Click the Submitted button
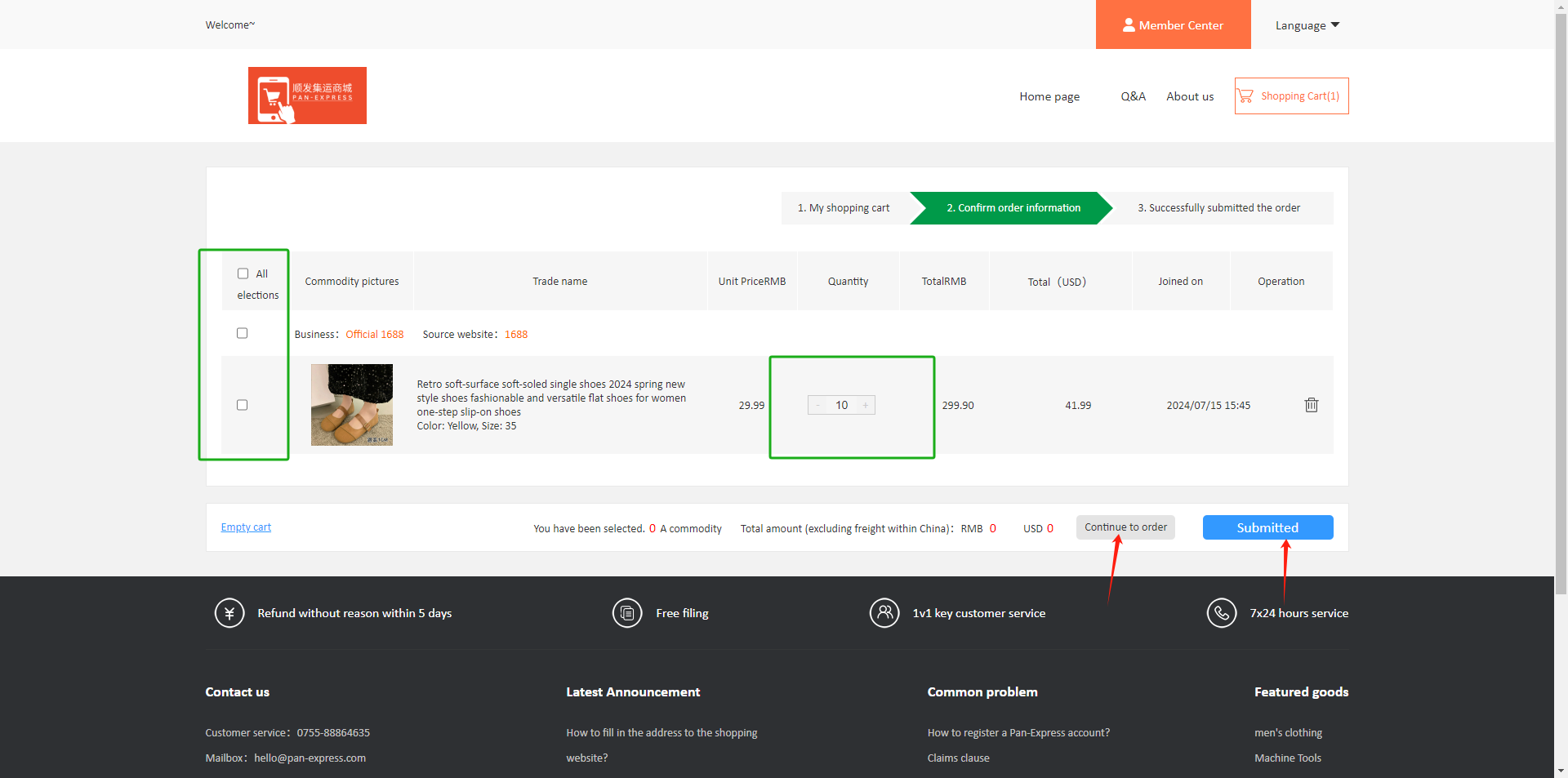 point(1267,527)
